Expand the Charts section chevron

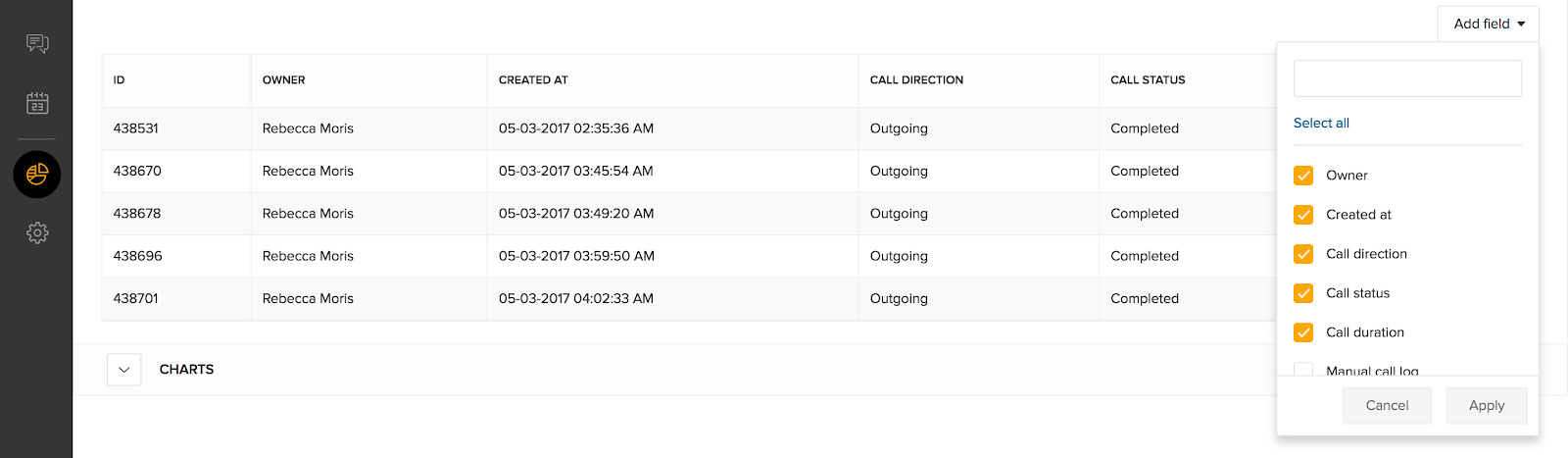(124, 370)
